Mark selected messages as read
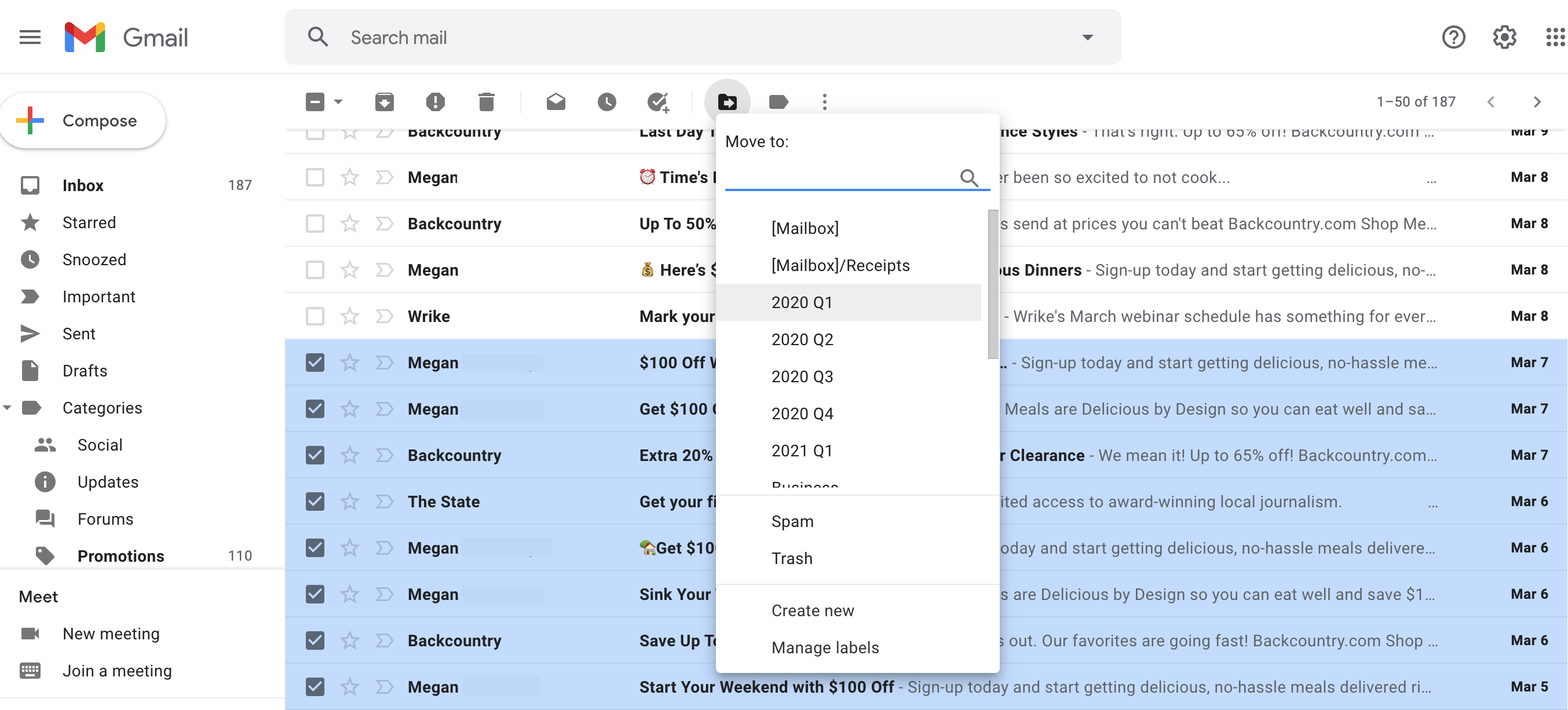This screenshot has height=710, width=1568. pos(555,101)
